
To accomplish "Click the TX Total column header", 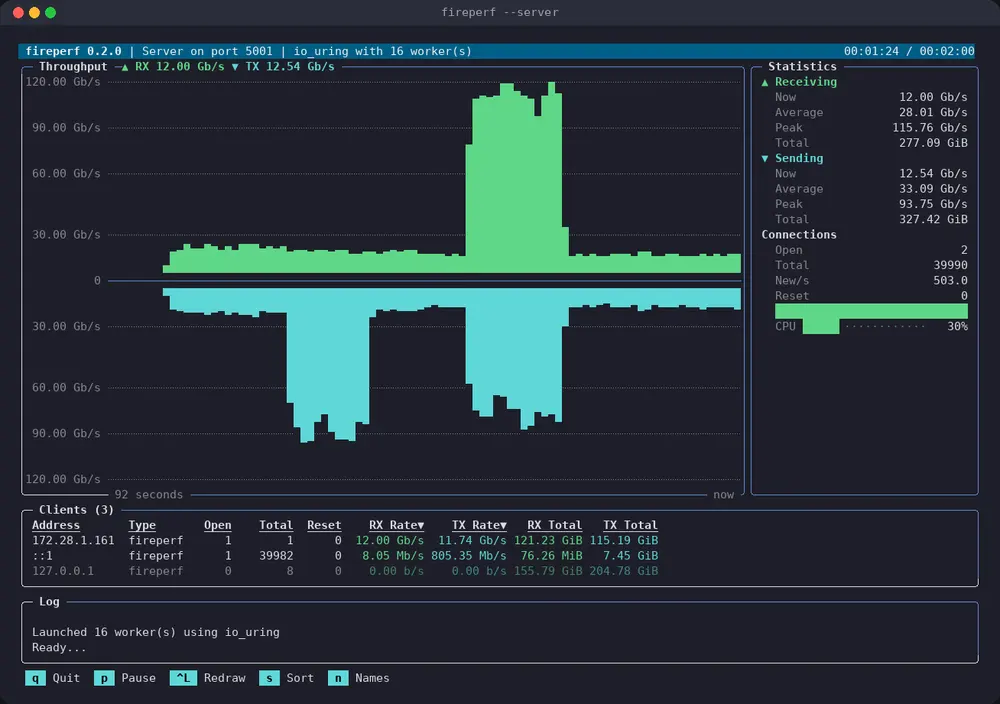I will pyautogui.click(x=630, y=525).
